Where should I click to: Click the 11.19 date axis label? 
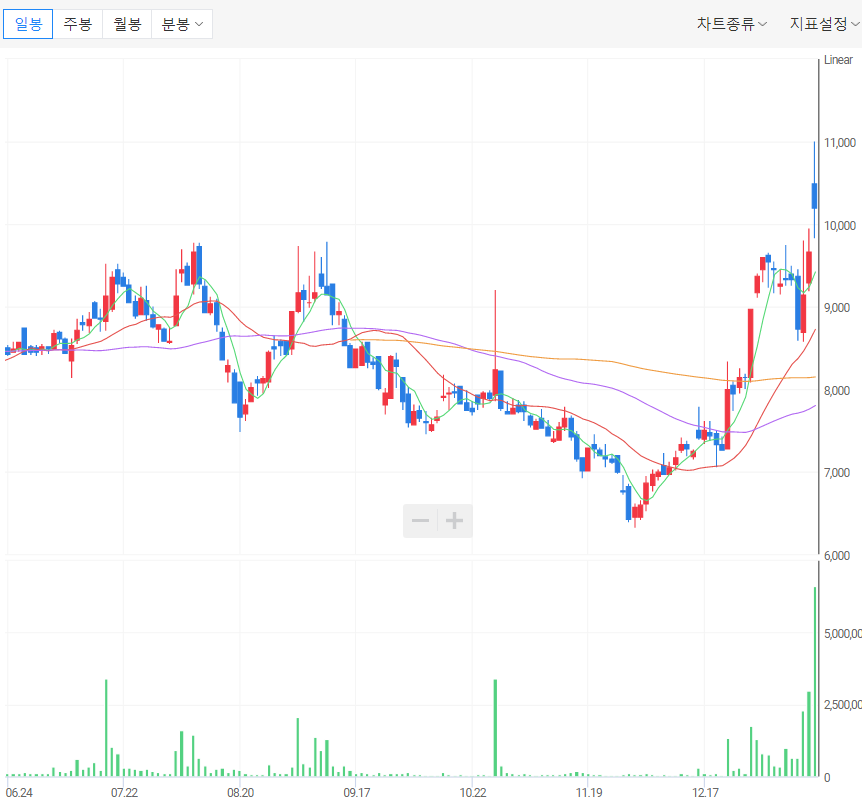click(x=589, y=793)
